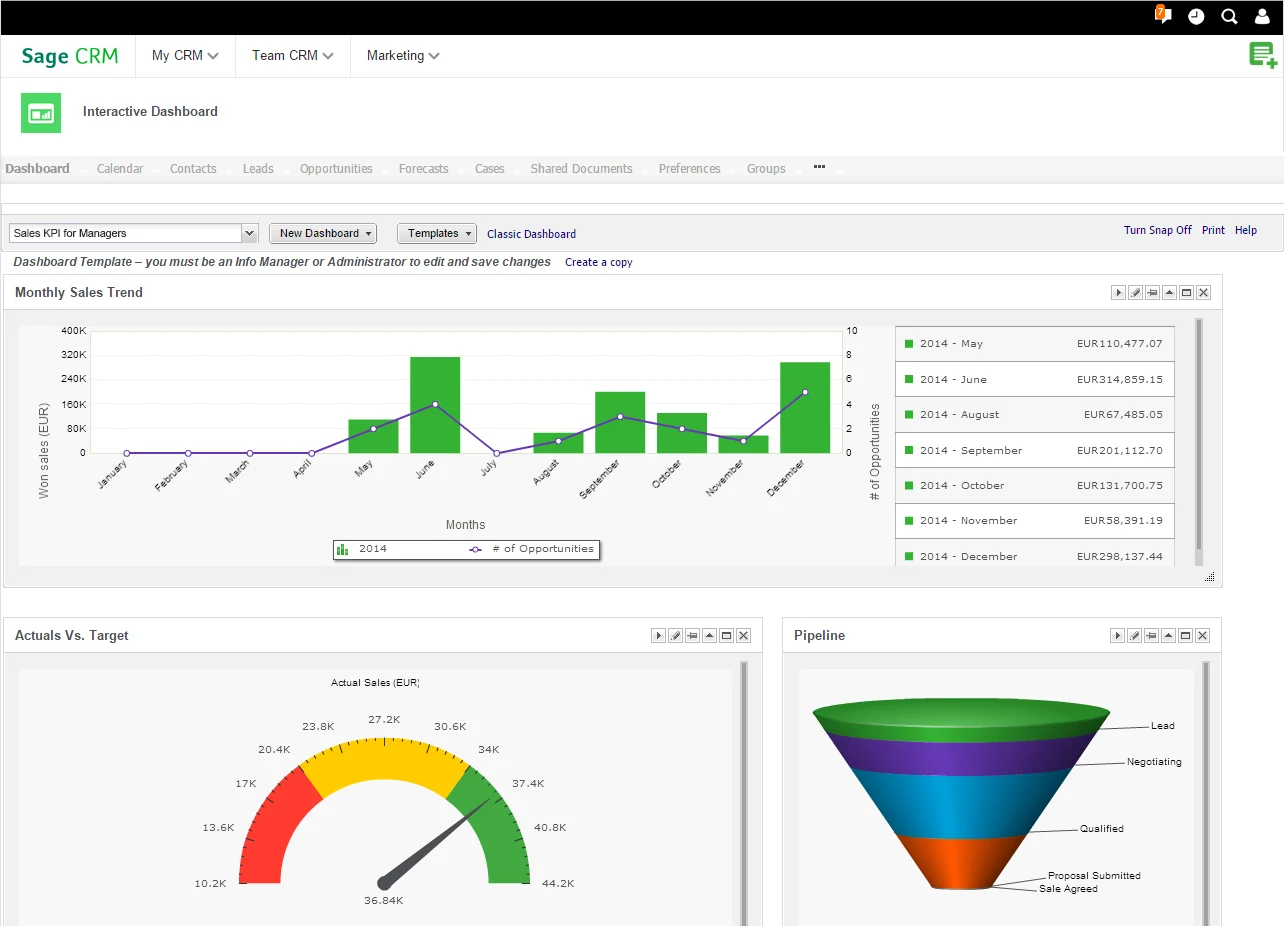The width and height of the screenshot is (1284, 926).
Task: Edit the Monthly Sales Trend gadget
Action: coord(1135,293)
